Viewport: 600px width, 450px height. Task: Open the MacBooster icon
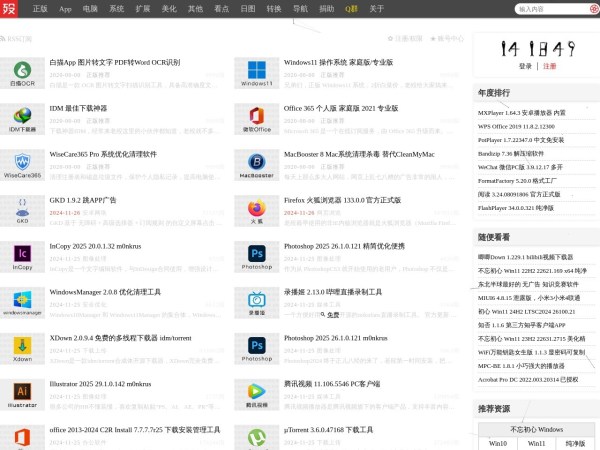pos(257,165)
